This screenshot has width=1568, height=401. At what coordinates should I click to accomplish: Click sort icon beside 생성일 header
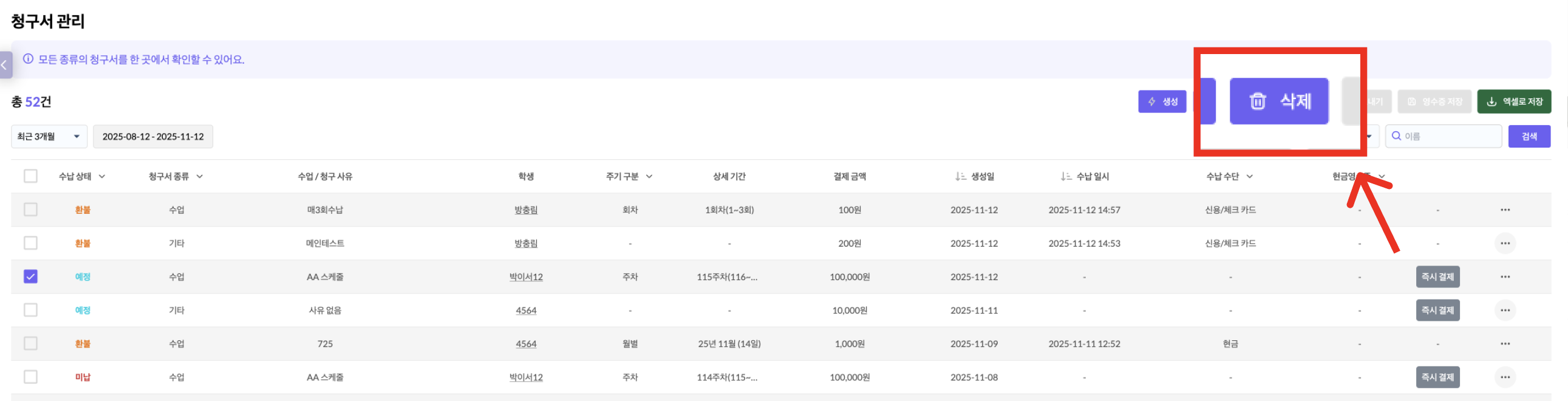(961, 176)
